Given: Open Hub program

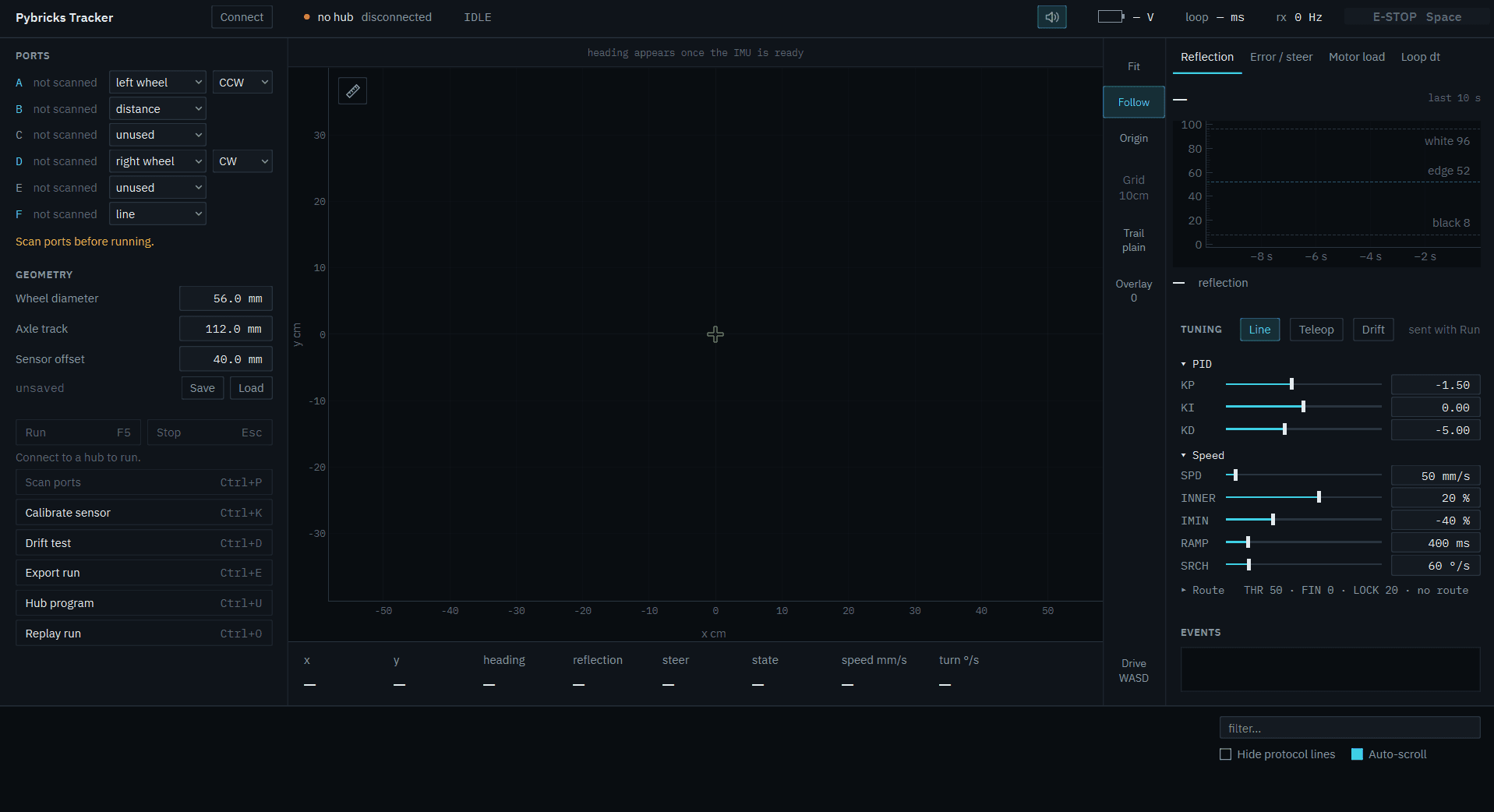Looking at the screenshot, I should pyautogui.click(x=144, y=603).
